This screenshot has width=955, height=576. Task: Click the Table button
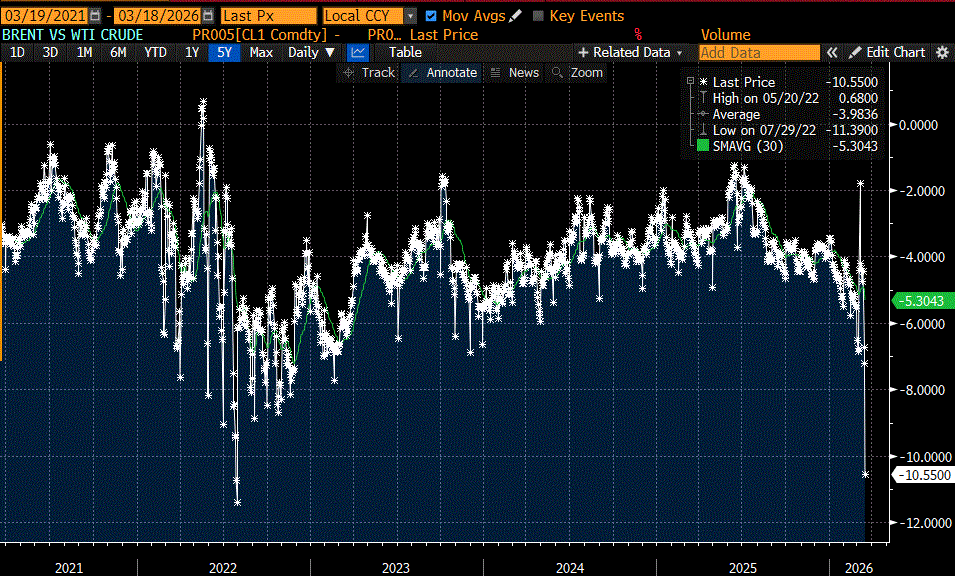click(x=405, y=51)
